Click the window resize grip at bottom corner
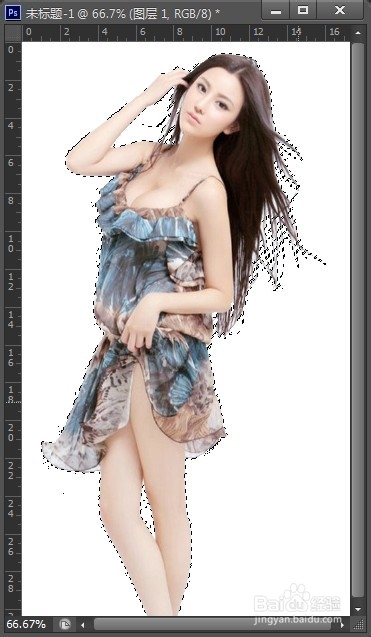 coord(358,624)
